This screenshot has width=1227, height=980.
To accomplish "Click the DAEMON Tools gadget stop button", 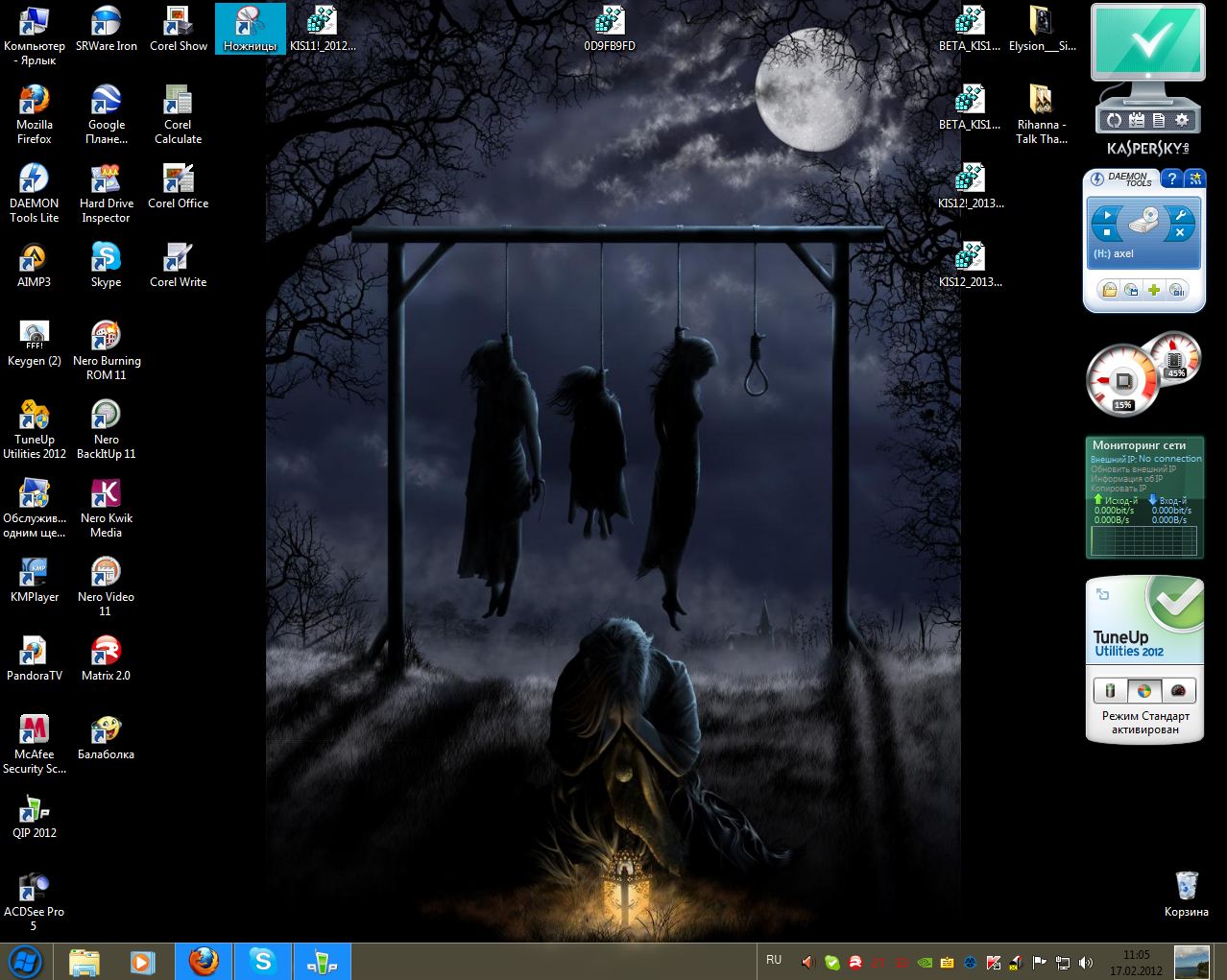I will pyautogui.click(x=1107, y=233).
